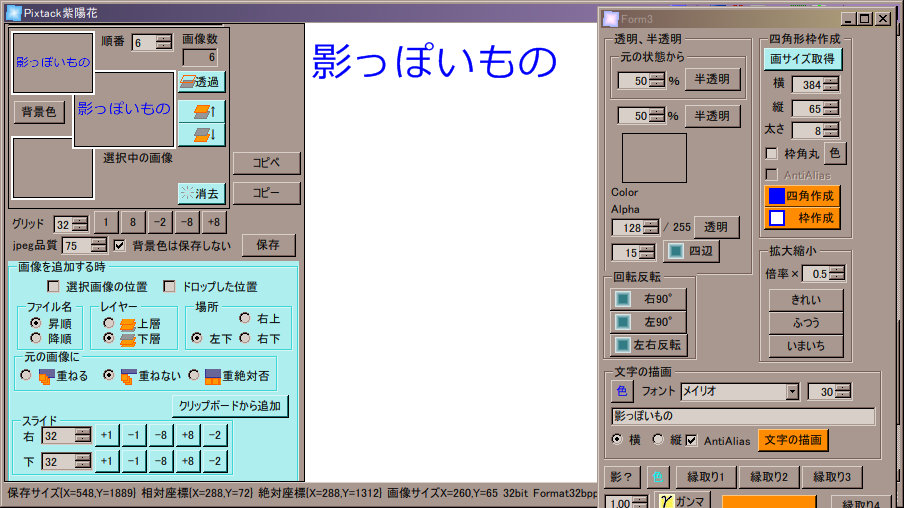The height and width of the screenshot is (508, 904).
Task: Adjust the 縦 height spinner at 65
Action: click(831, 108)
